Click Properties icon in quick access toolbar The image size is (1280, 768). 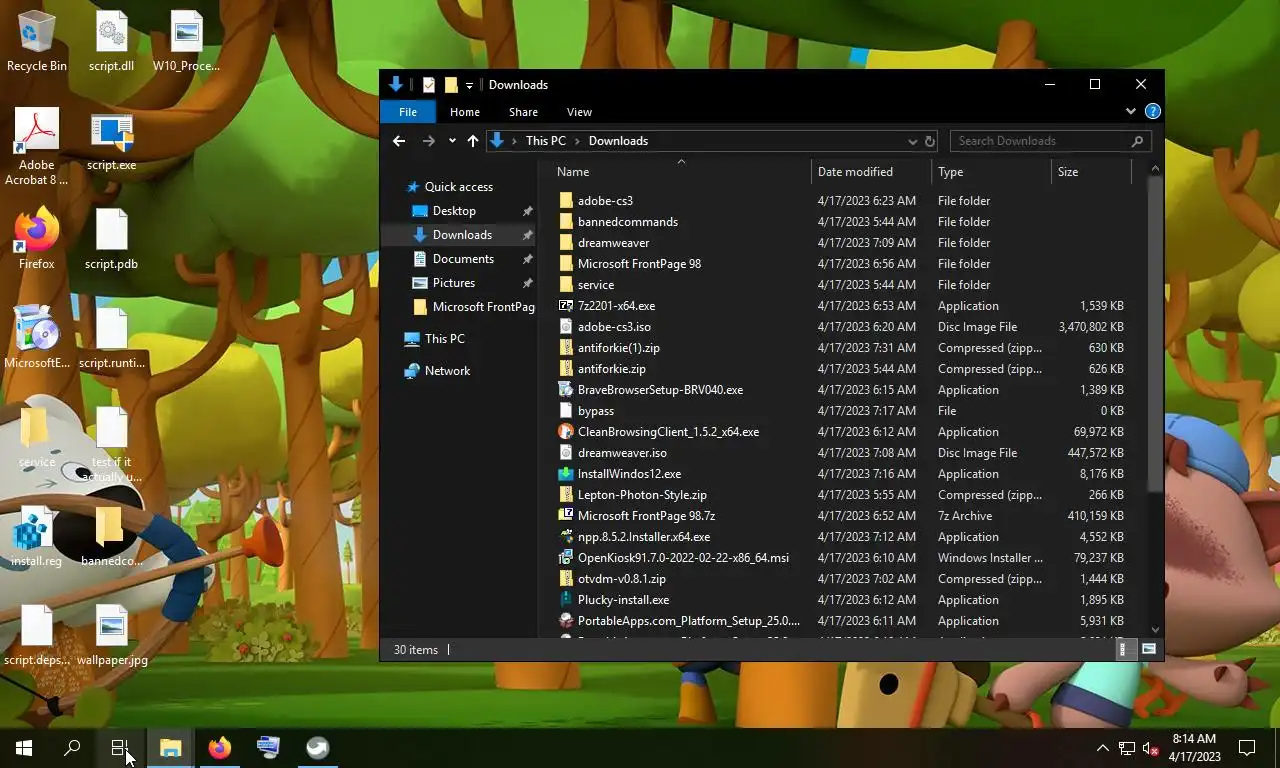tap(429, 85)
